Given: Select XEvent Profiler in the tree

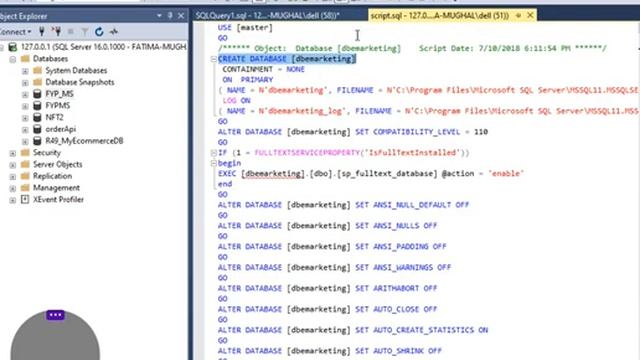Looking at the screenshot, I should coord(58,200).
